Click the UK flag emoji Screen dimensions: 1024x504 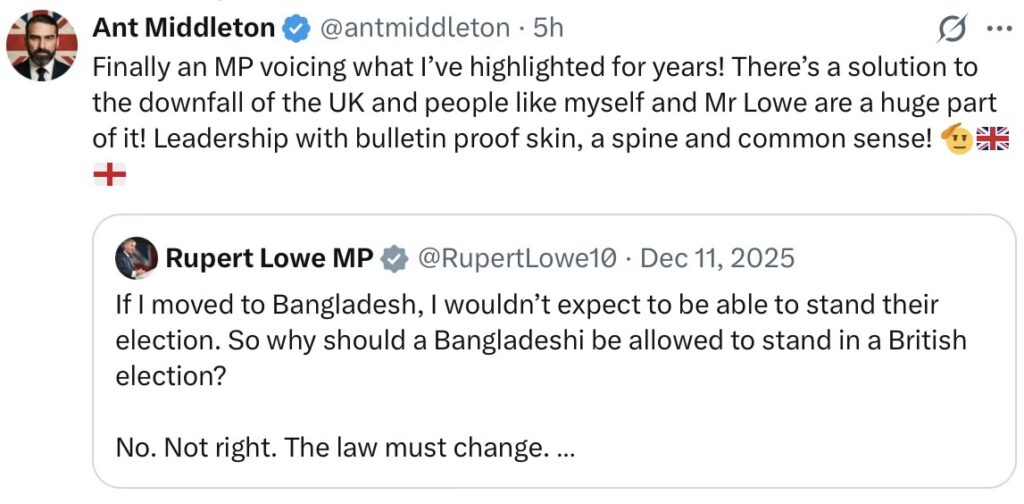pyautogui.click(x=993, y=139)
